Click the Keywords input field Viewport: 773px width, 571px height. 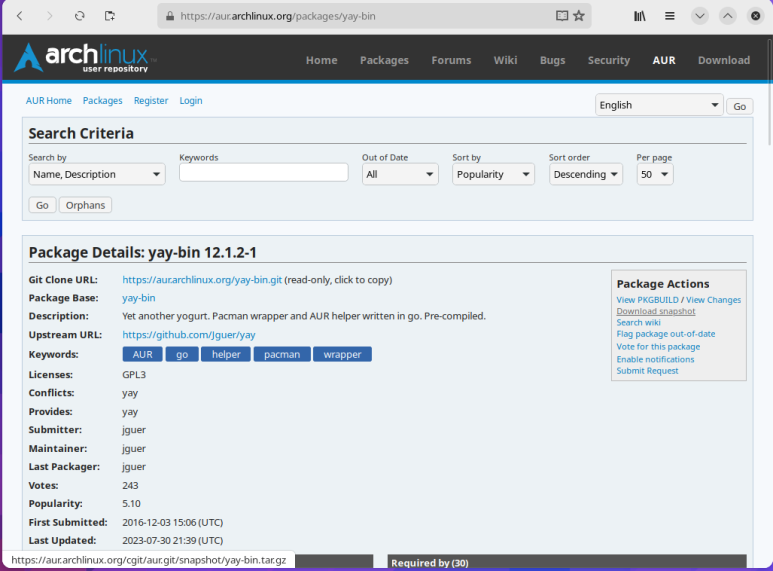[x=264, y=173]
